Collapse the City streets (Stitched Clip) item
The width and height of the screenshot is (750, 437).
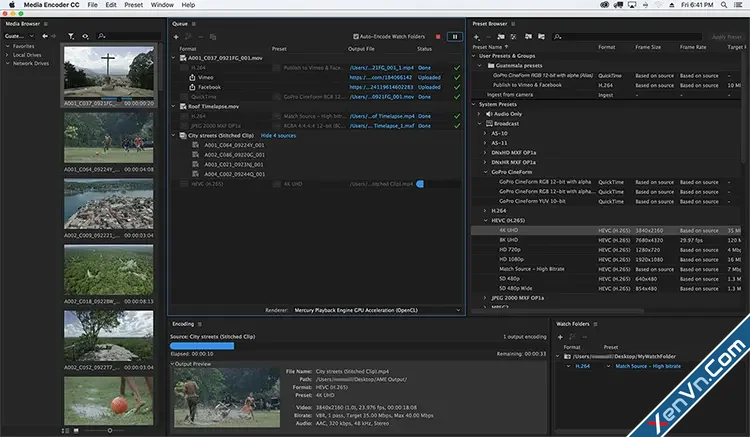coord(174,135)
